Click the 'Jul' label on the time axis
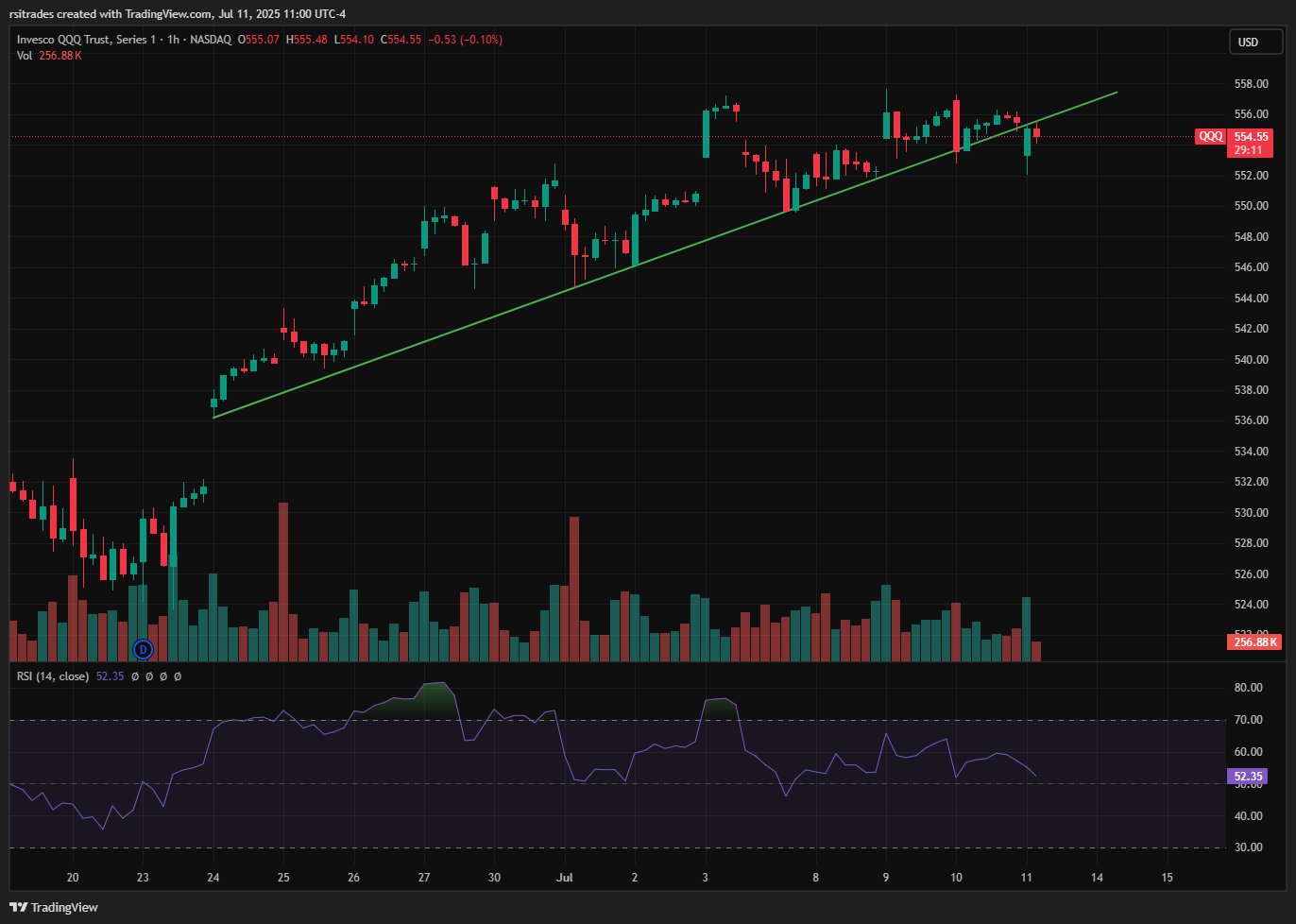 click(565, 878)
